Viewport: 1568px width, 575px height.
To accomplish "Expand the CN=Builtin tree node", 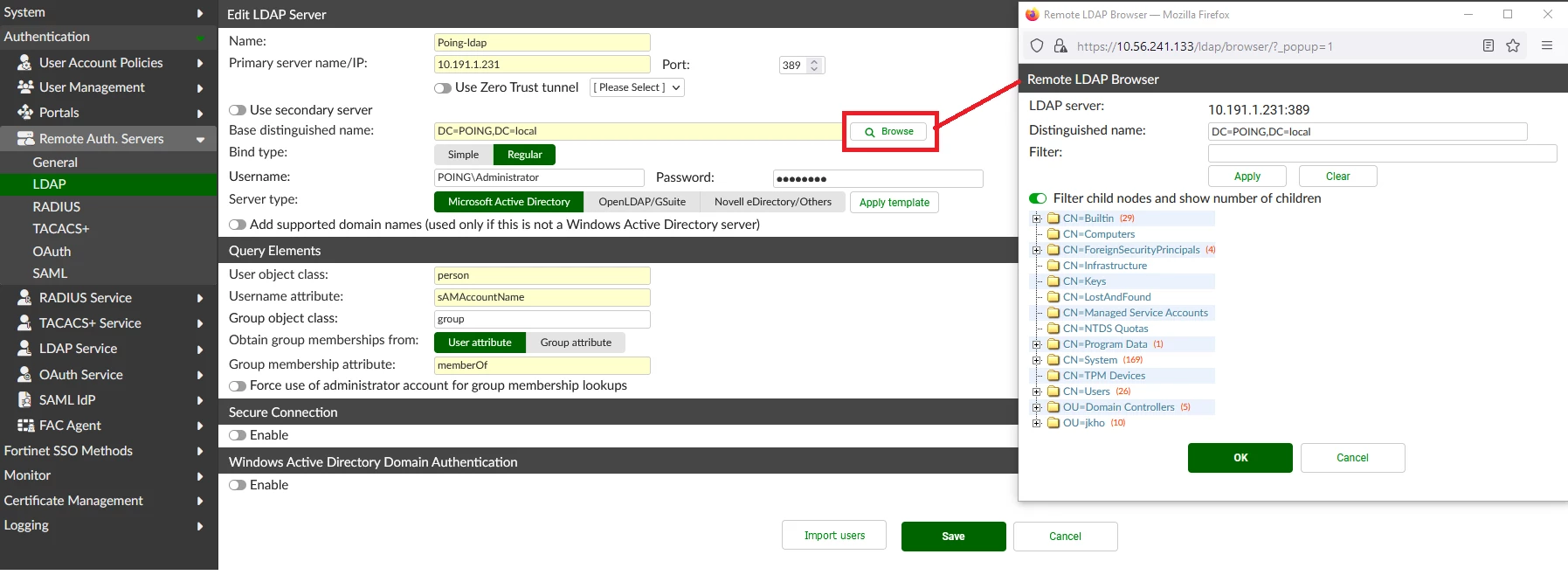I will [x=1037, y=218].
